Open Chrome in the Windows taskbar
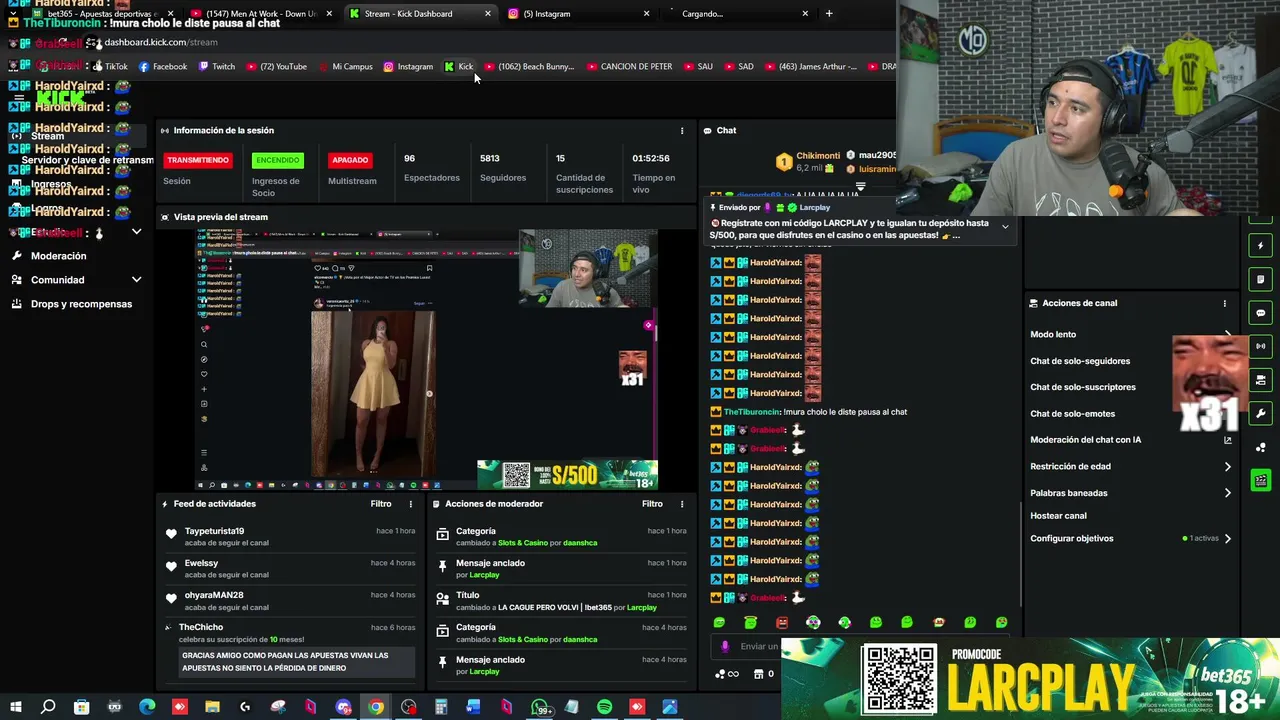The height and width of the screenshot is (720, 1280). click(376, 707)
